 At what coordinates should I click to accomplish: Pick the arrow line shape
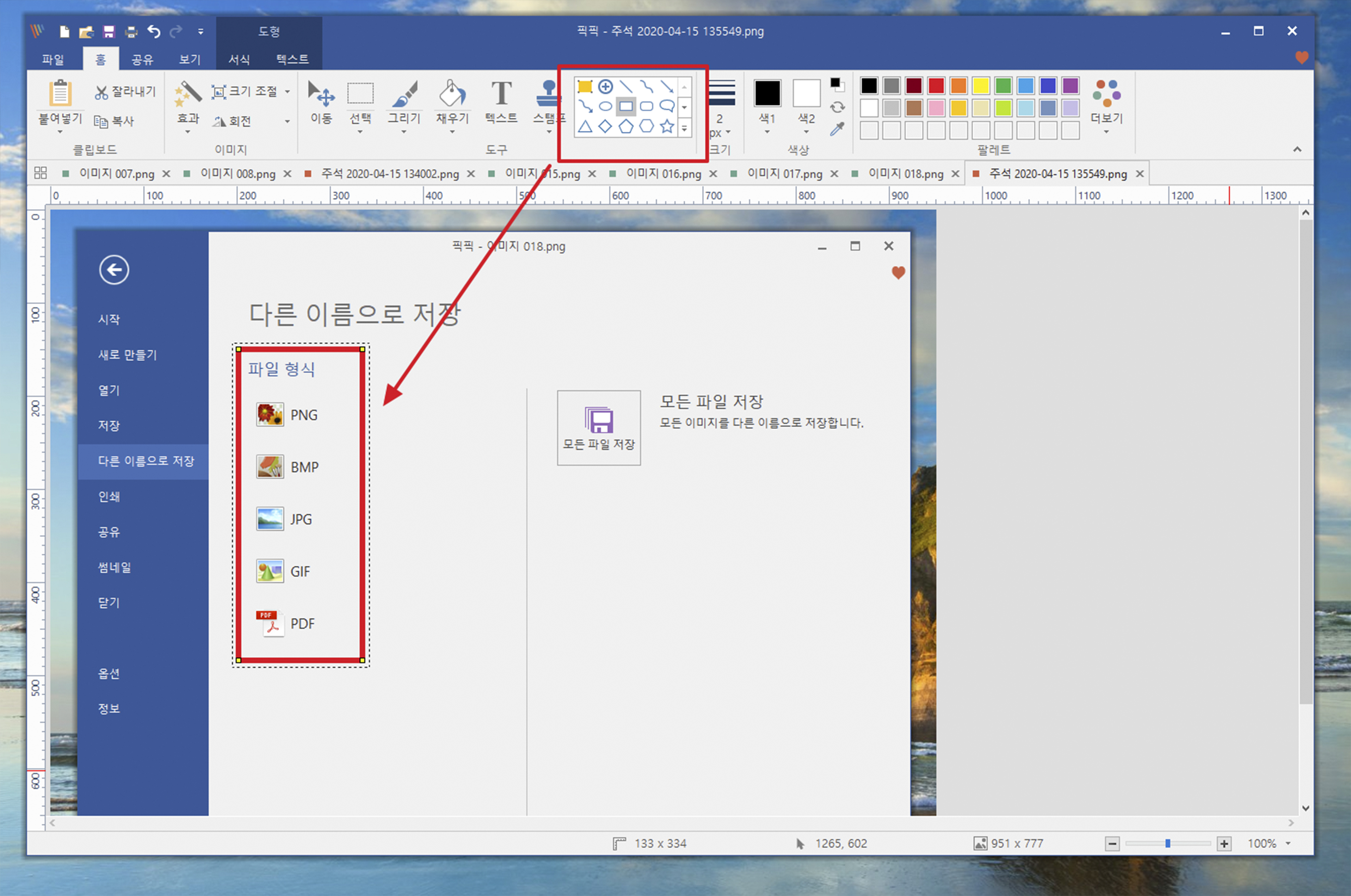666,87
